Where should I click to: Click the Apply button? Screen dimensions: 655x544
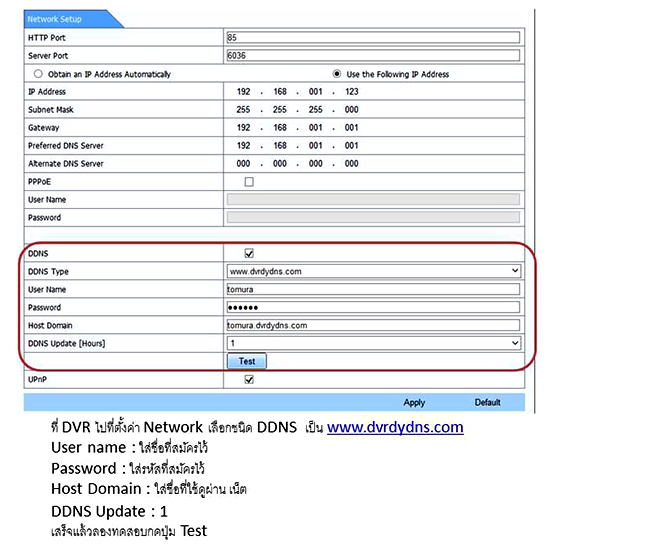pyautogui.click(x=414, y=402)
